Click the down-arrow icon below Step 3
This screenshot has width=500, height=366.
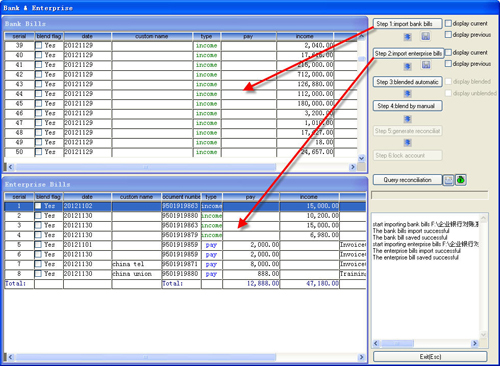(x=407, y=94)
